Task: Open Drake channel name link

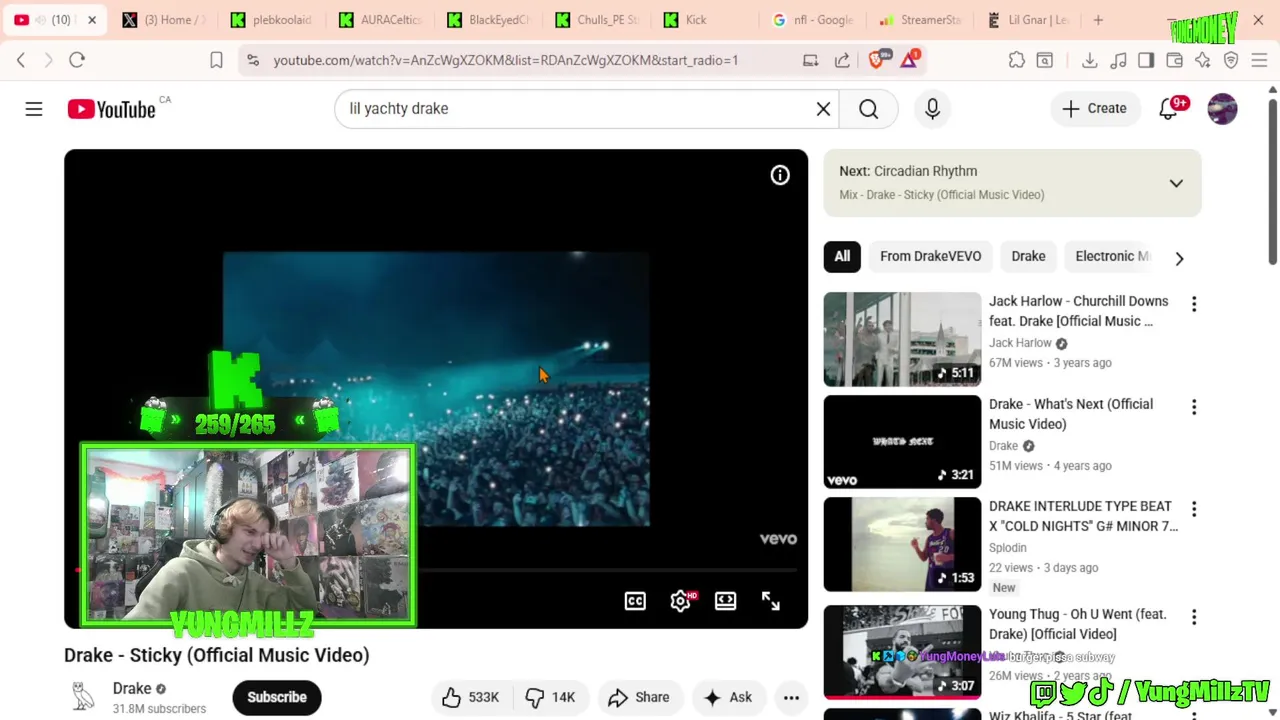Action: point(131,688)
